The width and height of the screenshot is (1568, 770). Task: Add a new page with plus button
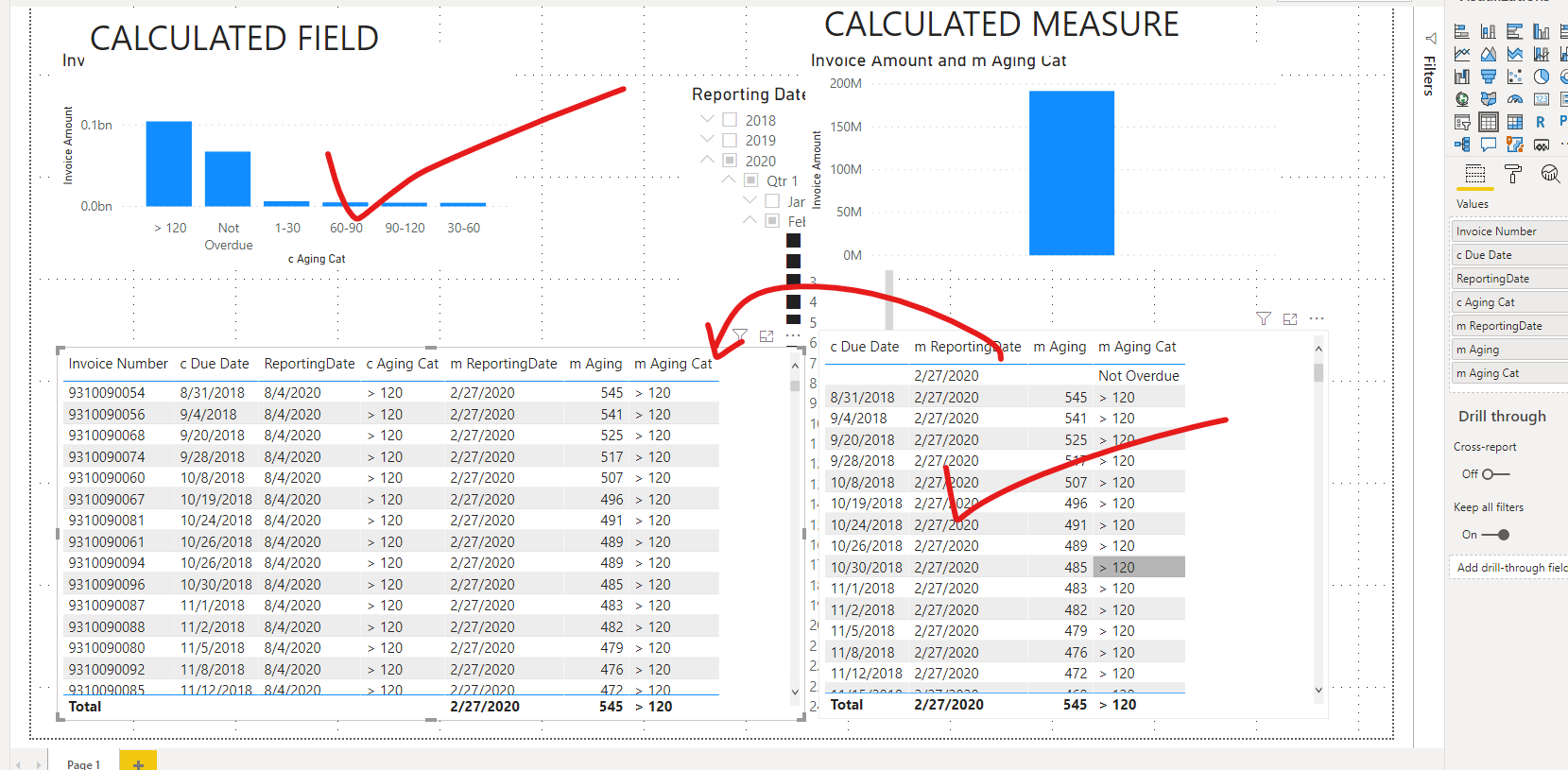click(x=138, y=762)
